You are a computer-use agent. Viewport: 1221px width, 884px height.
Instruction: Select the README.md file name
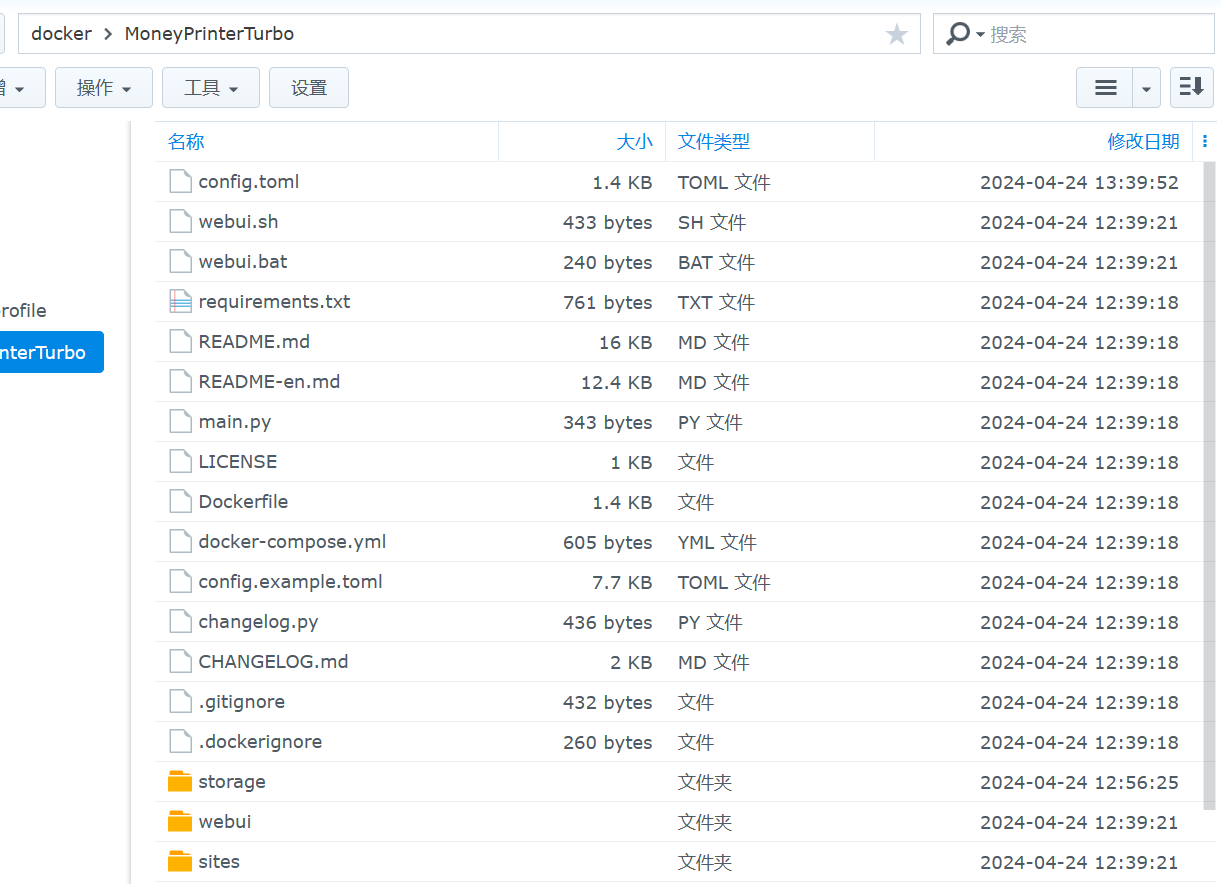tap(254, 342)
